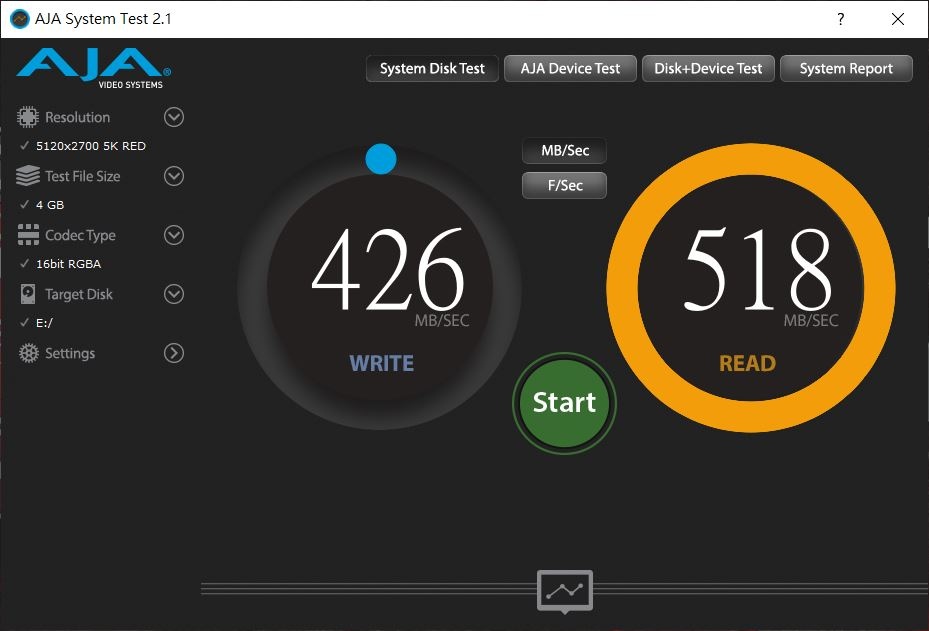Click the Target Disk drive icon
The image size is (929, 631).
tap(28, 294)
